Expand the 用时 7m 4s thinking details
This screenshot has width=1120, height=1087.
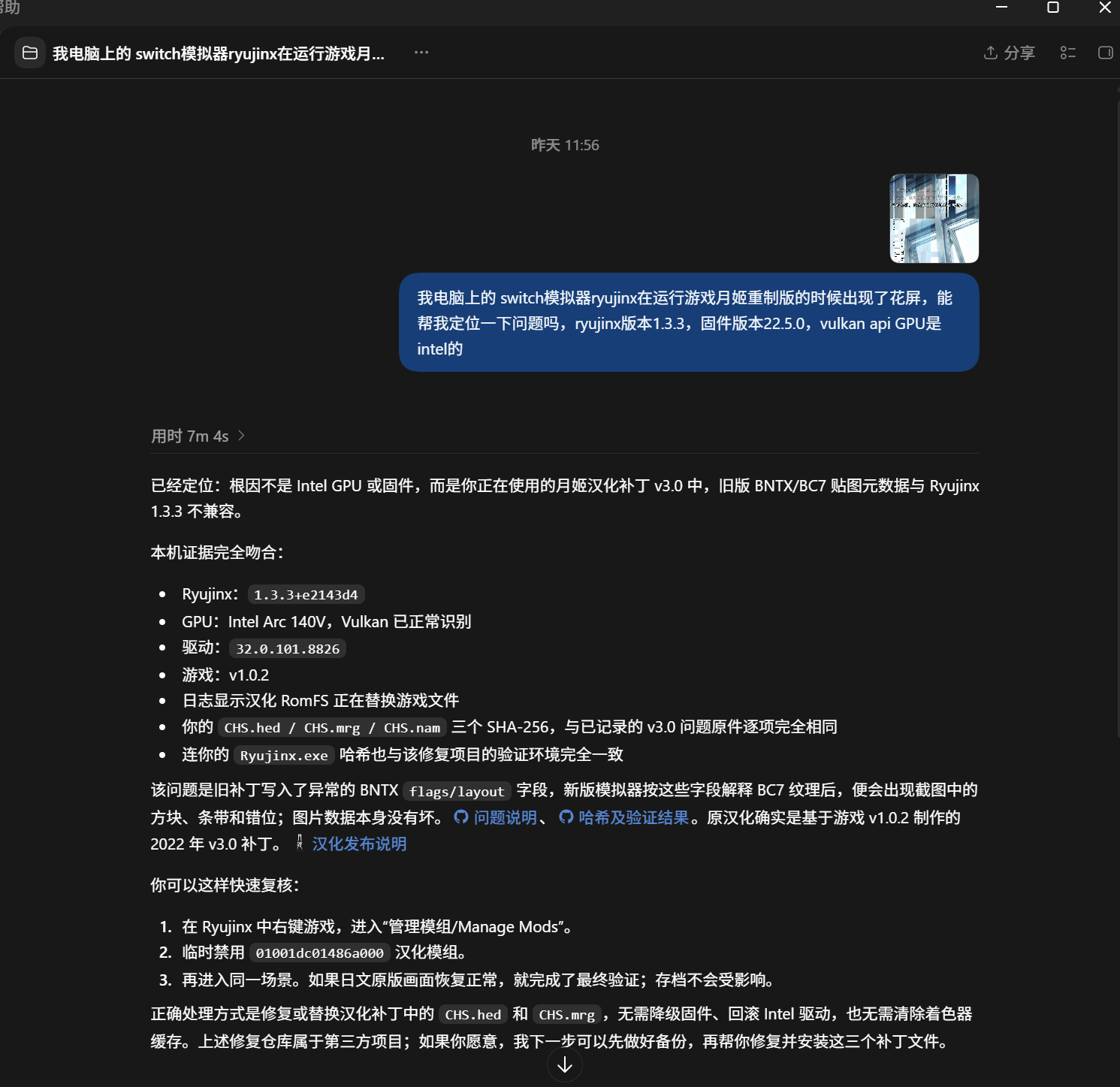(198, 436)
